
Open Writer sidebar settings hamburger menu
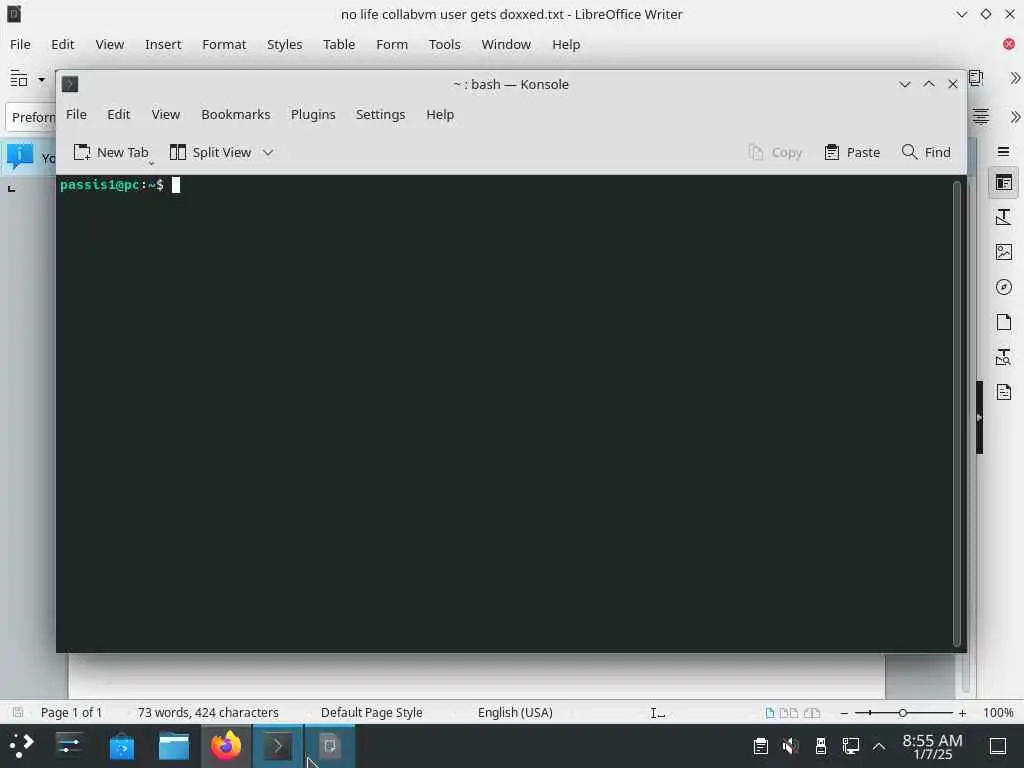point(1003,152)
